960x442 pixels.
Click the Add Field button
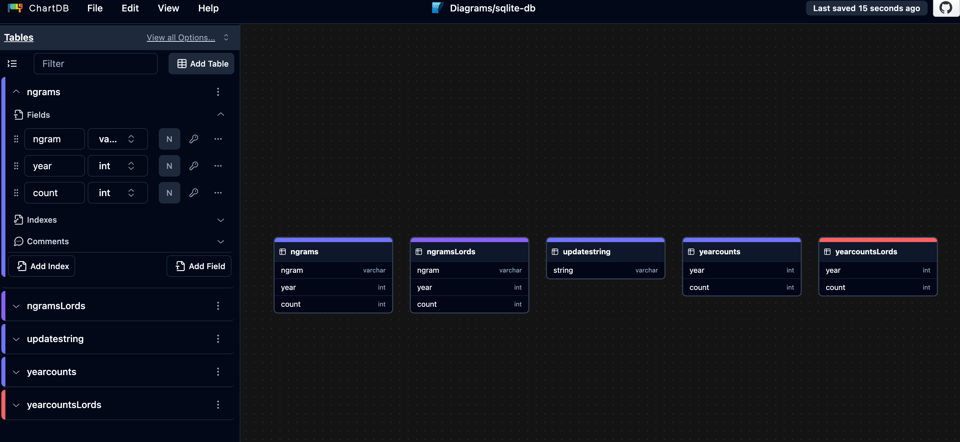(200, 266)
